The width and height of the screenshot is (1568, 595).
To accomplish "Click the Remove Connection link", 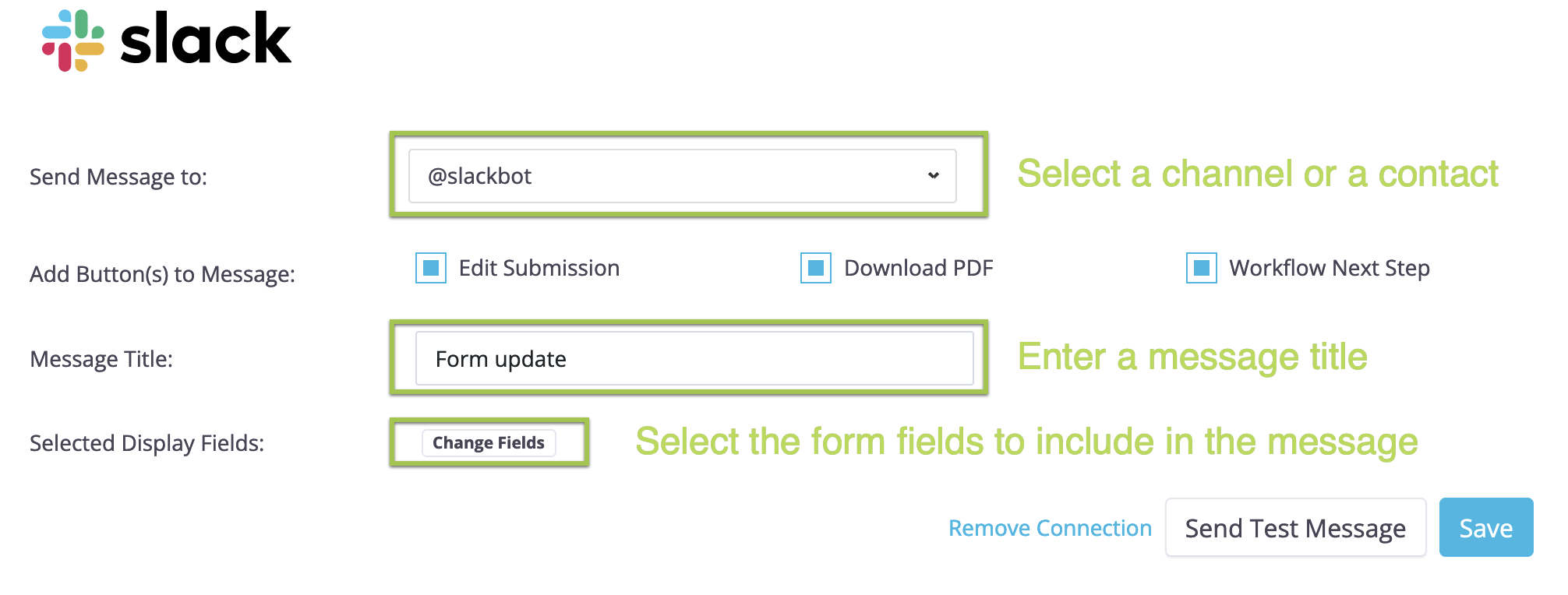I will coord(1050,528).
